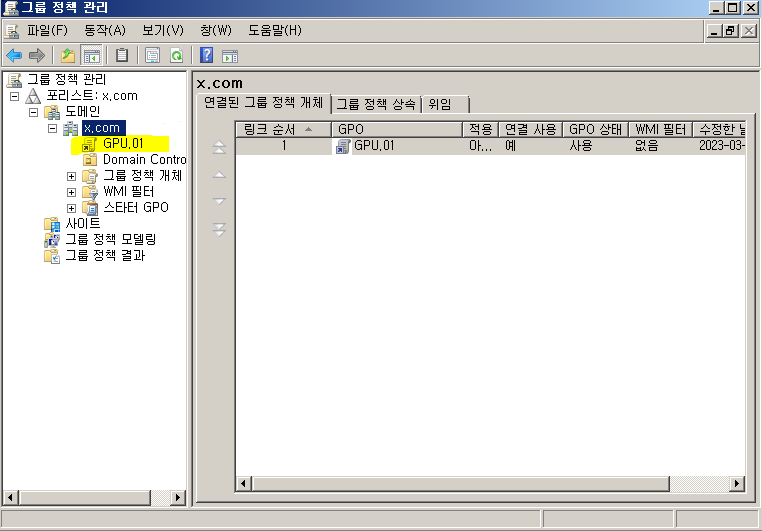Click the forward arrow toolbar icon
This screenshot has height=531, width=762.
coord(37,56)
